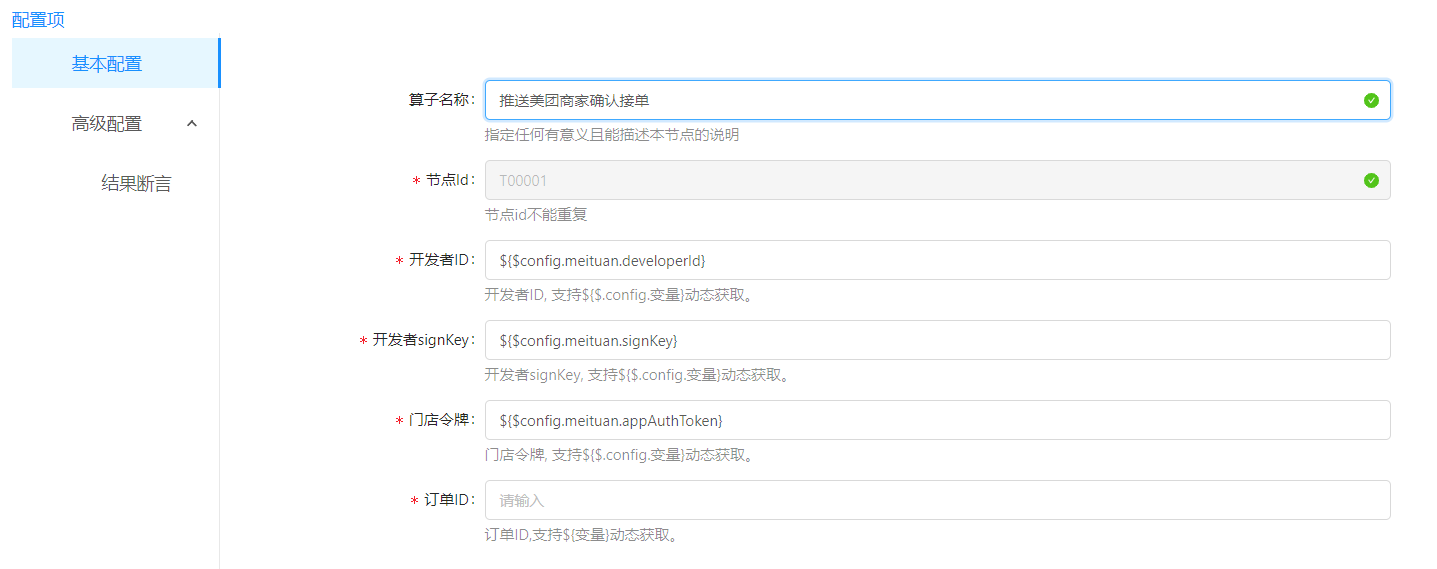1437x569 pixels.
Task: Select the 基本配置 menu item
Action: [107, 64]
